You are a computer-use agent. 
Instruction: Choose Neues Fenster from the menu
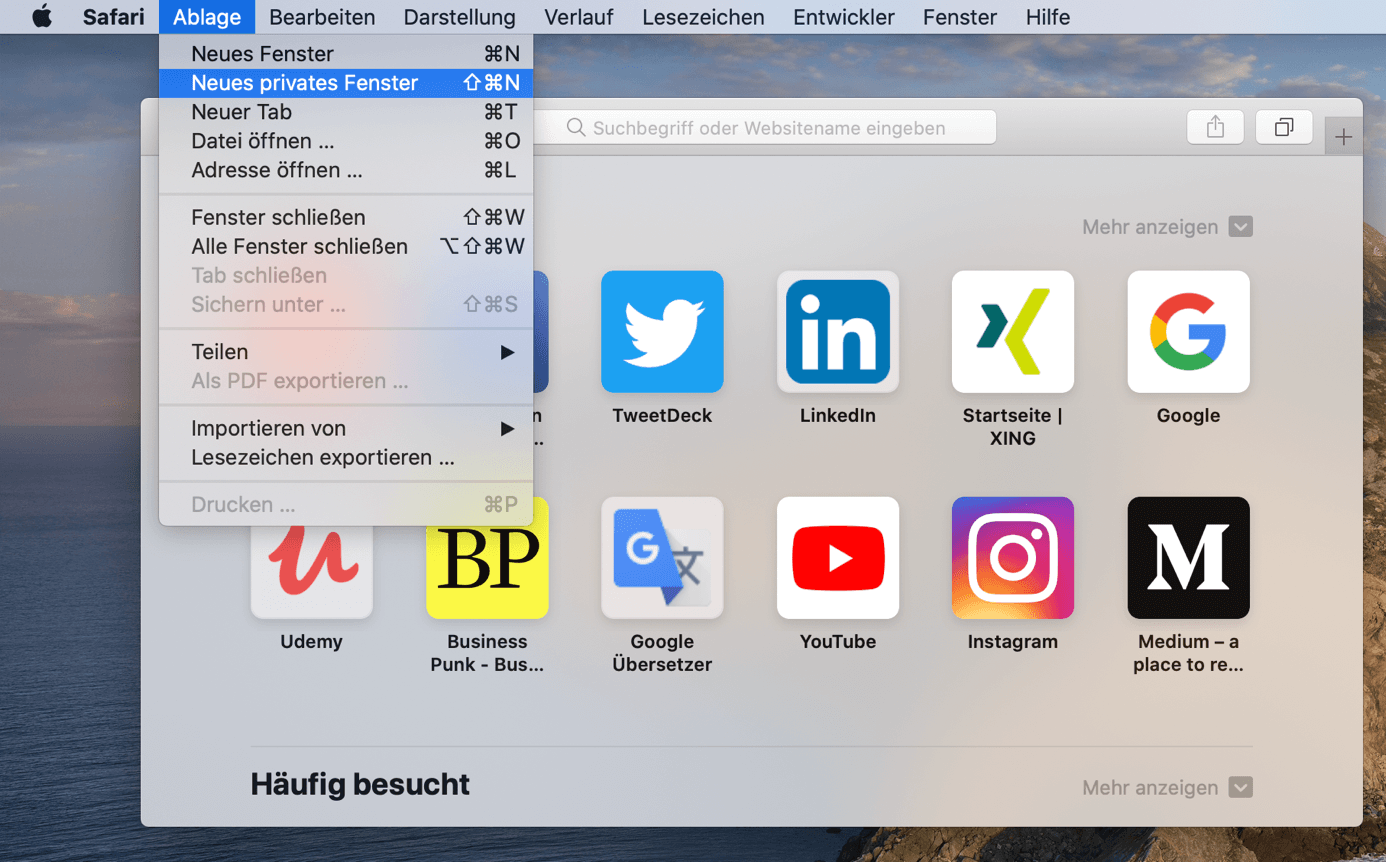coord(346,54)
